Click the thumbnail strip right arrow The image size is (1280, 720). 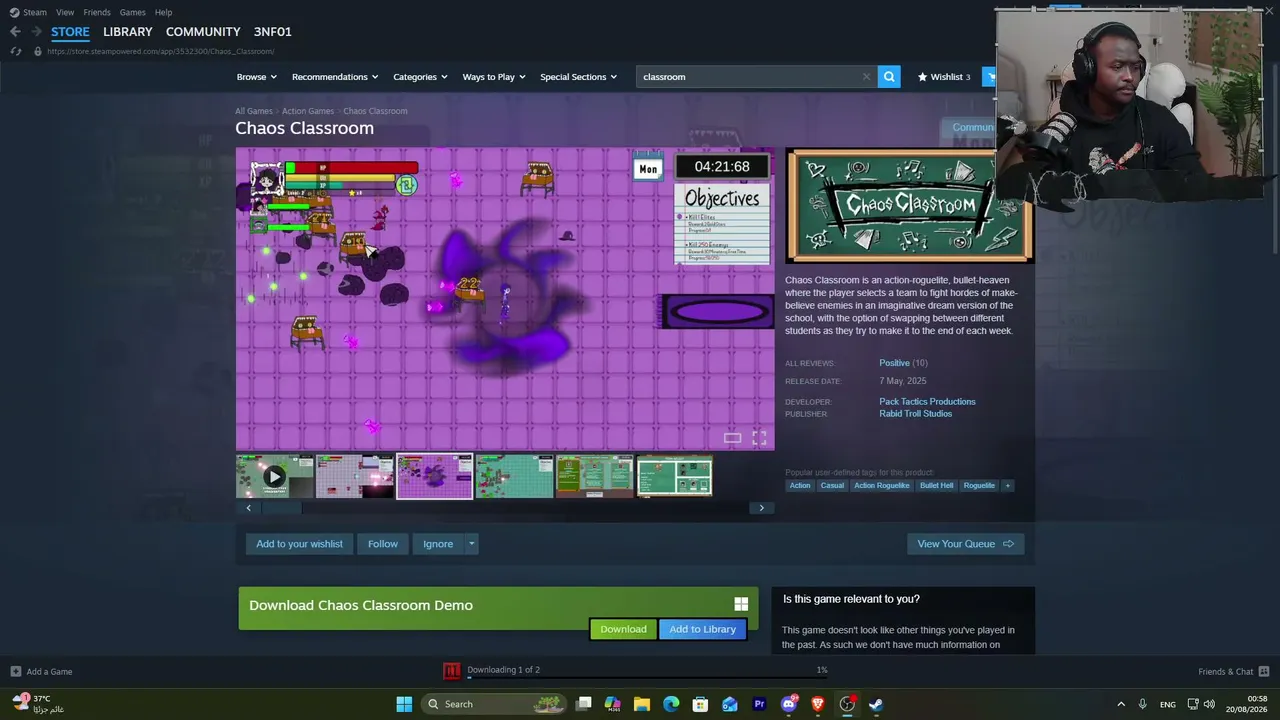[x=761, y=508]
